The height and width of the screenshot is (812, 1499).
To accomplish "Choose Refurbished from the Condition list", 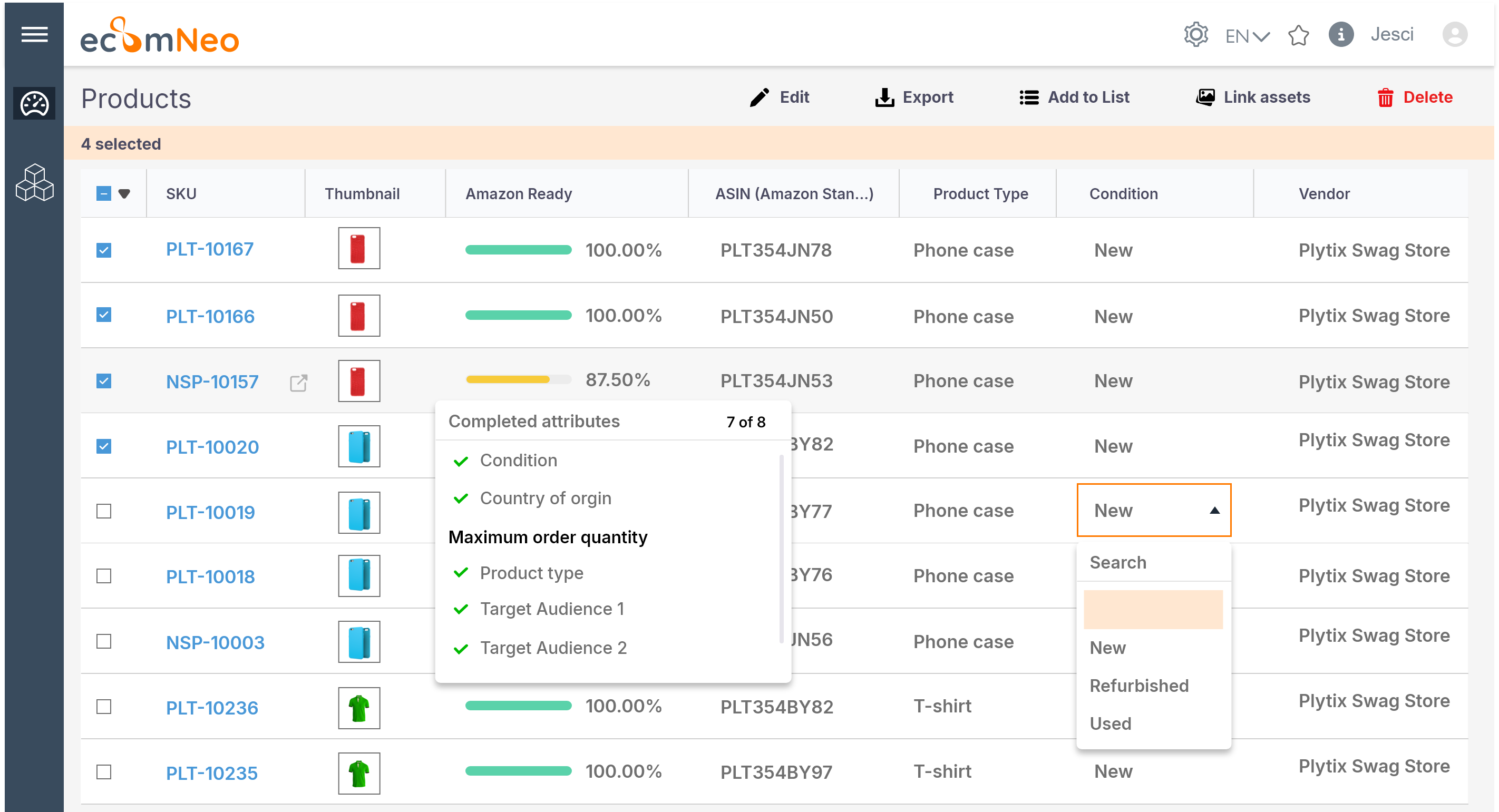I will click(x=1140, y=685).
